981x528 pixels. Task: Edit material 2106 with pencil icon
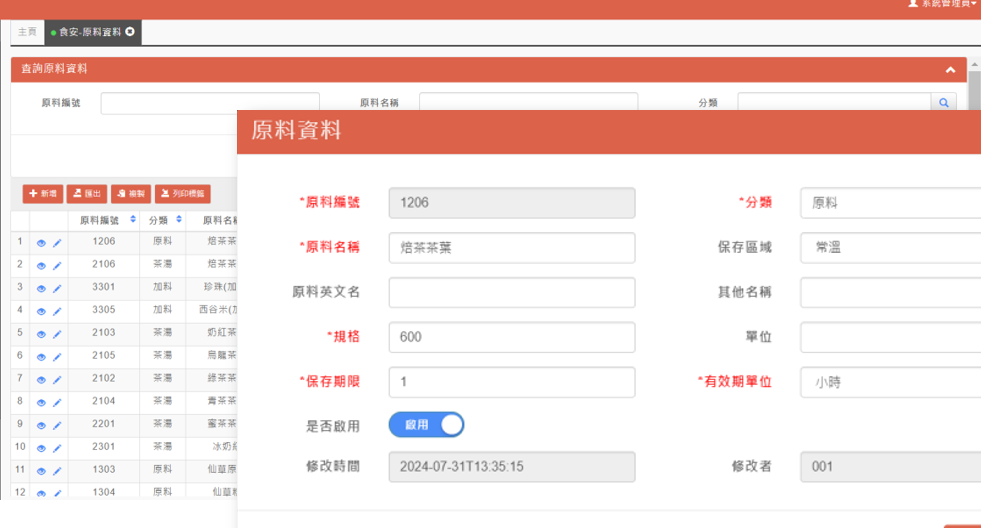[x=57, y=266]
